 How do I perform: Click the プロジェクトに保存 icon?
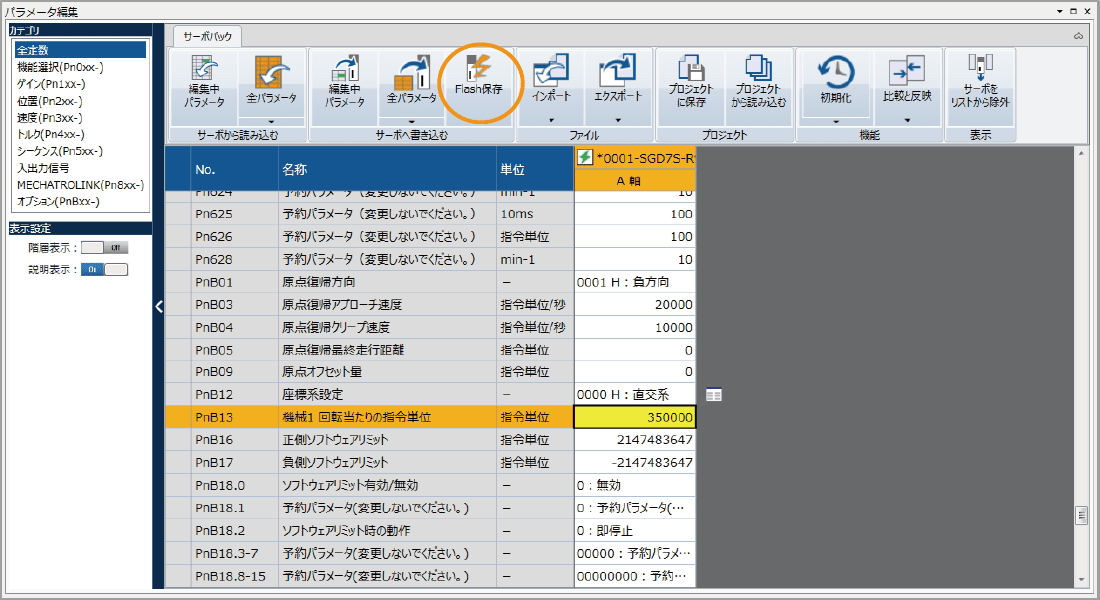[x=691, y=80]
